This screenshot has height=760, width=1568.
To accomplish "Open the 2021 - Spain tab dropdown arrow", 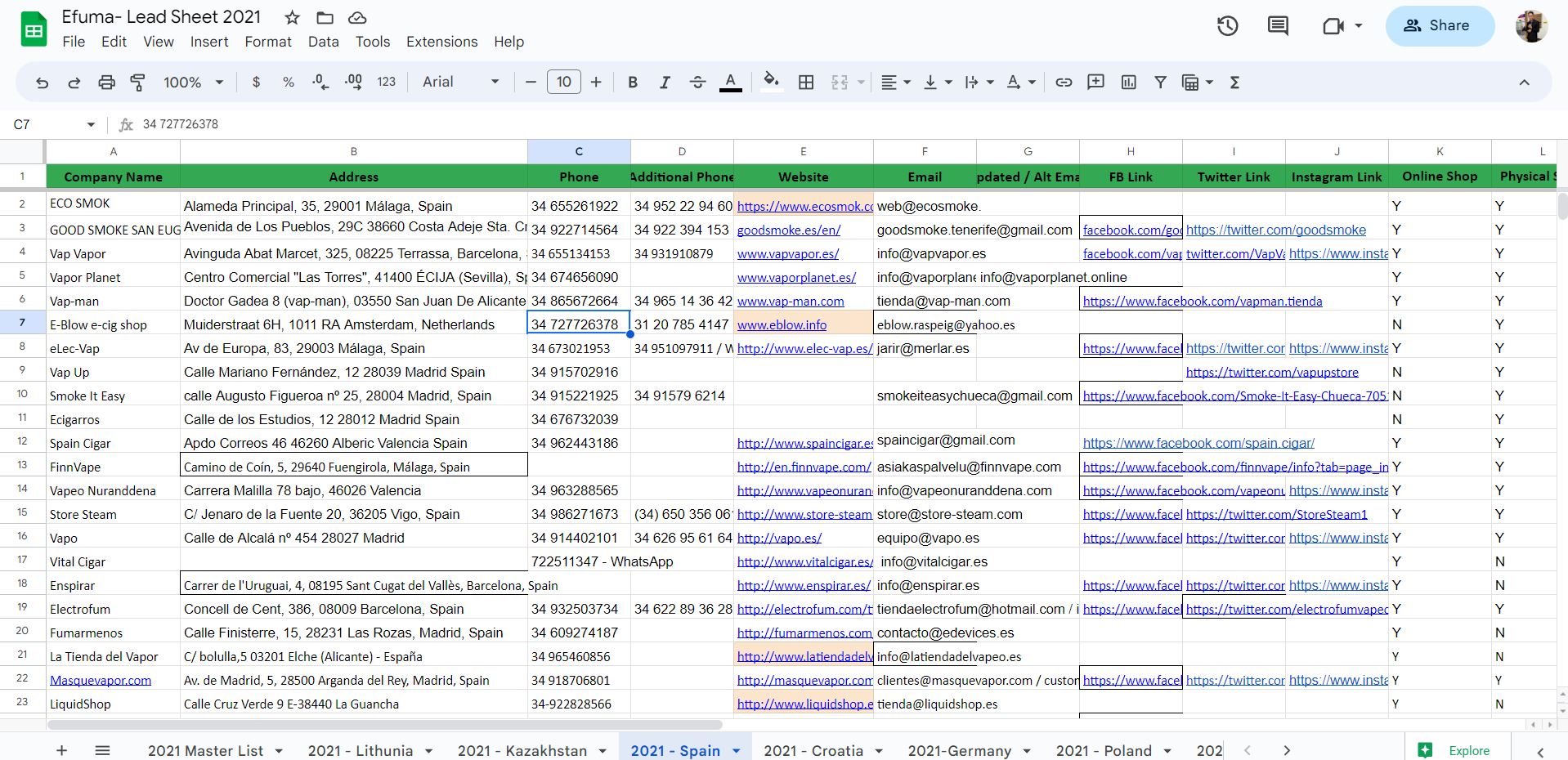I will (736, 750).
